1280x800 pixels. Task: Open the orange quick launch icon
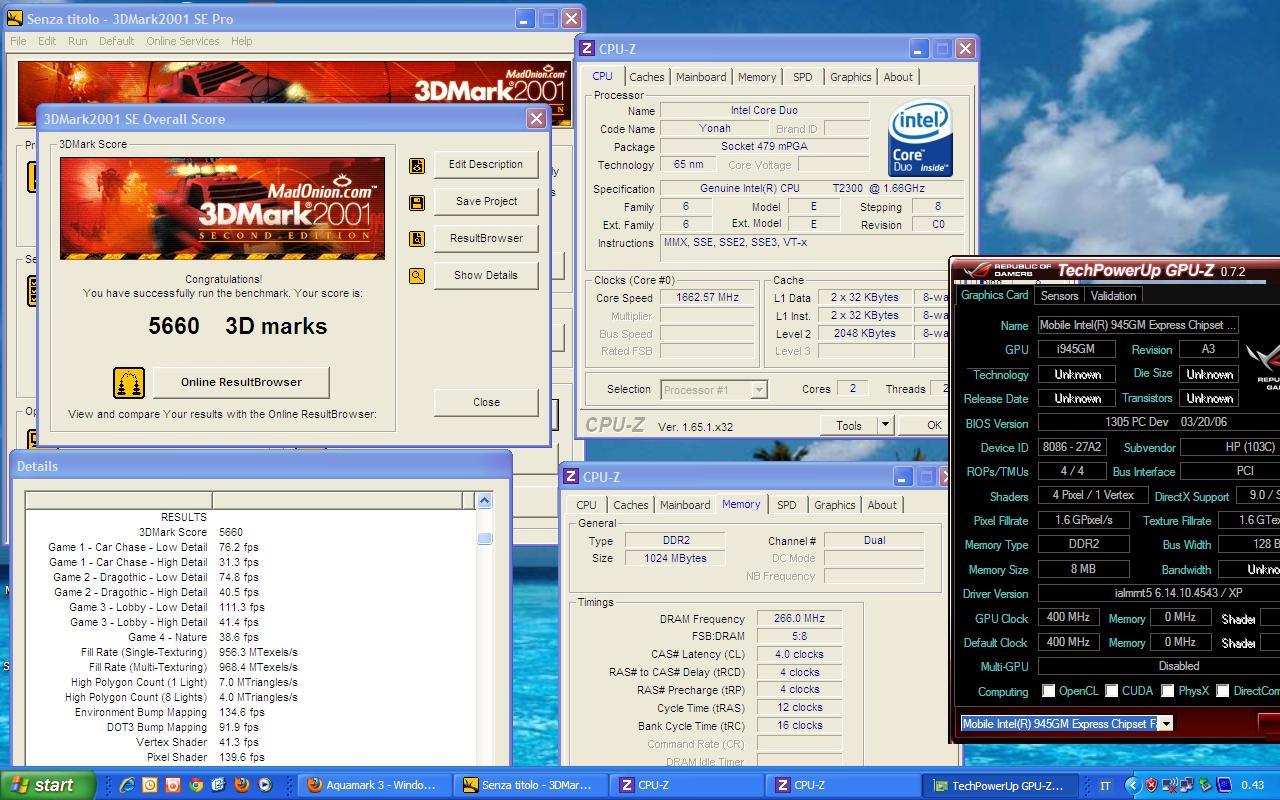(x=173, y=785)
